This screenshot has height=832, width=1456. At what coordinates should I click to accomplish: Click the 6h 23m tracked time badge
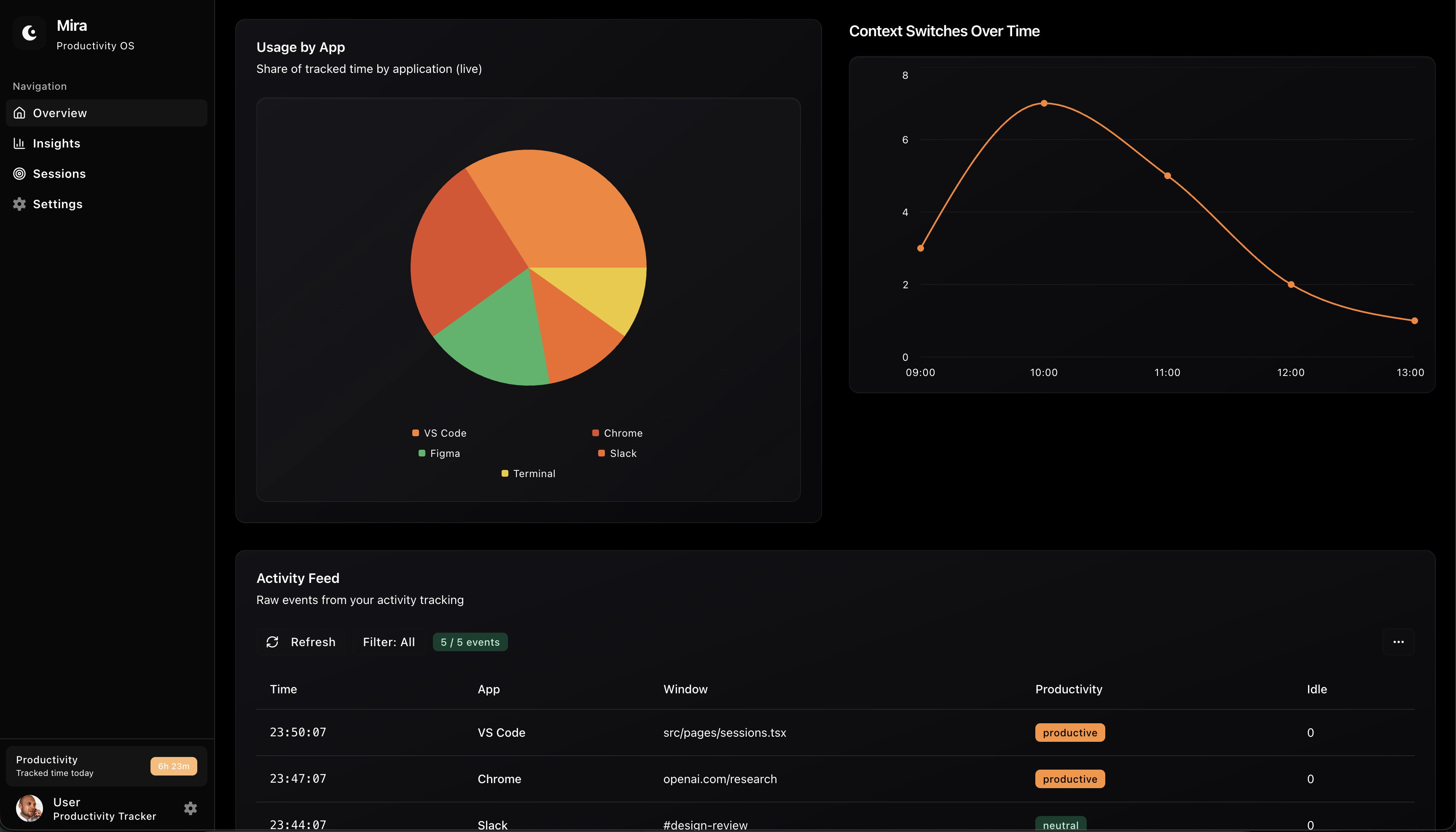pos(173,766)
